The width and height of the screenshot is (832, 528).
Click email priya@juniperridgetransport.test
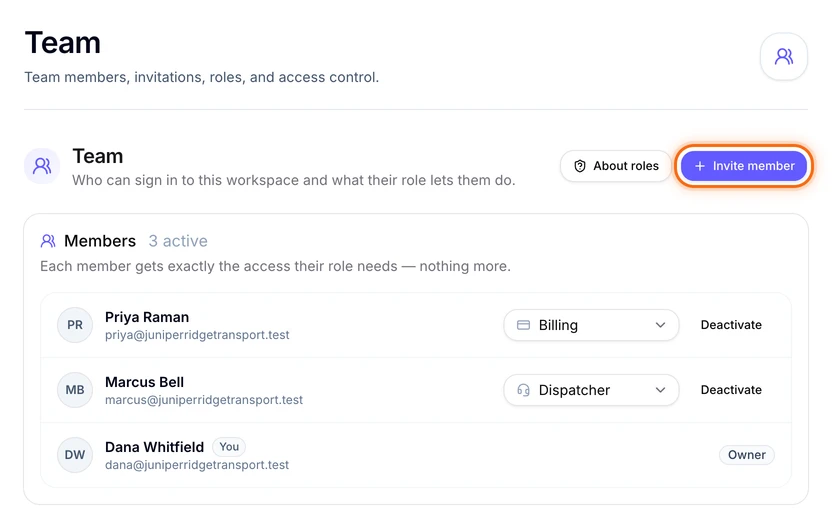click(x=197, y=335)
